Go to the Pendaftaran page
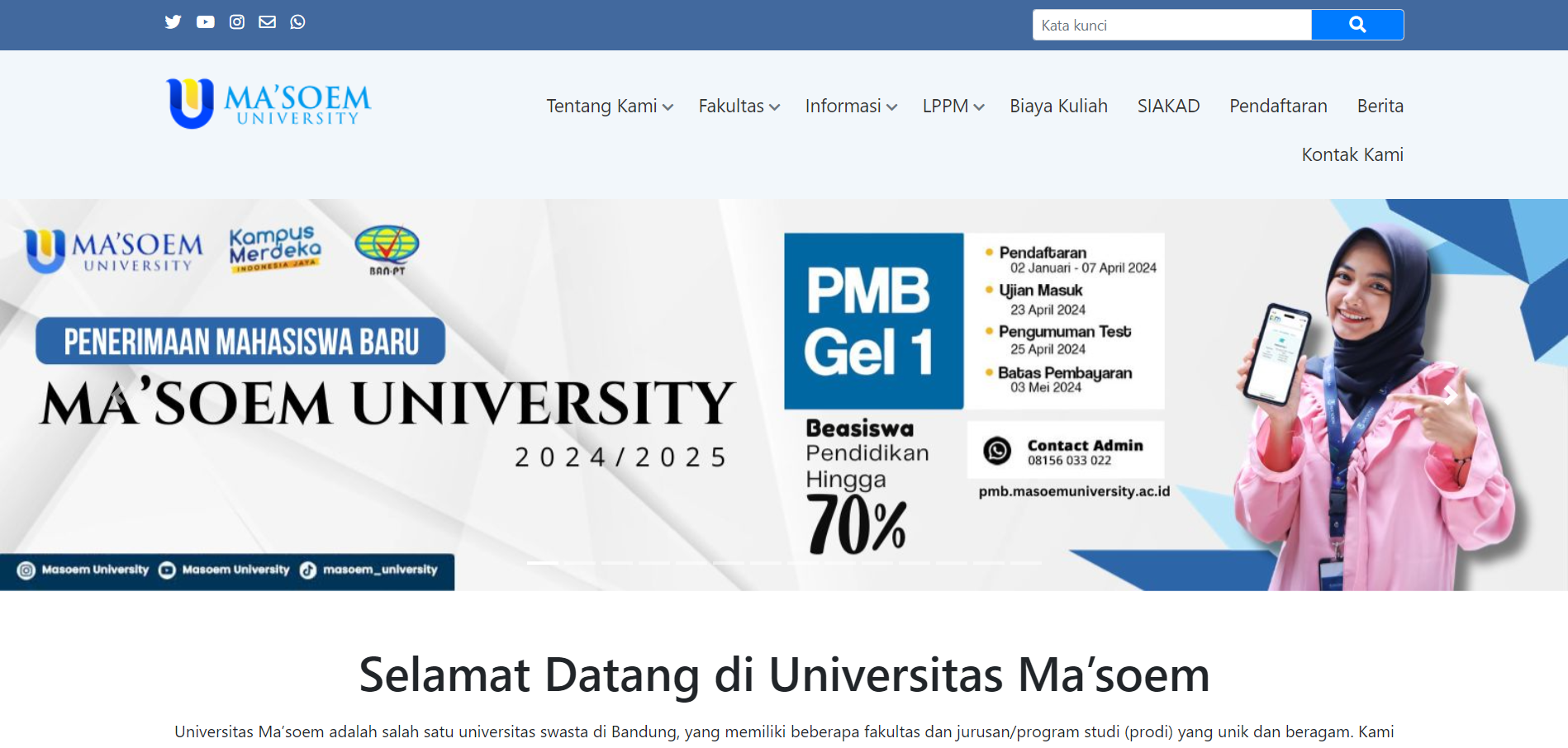Image resolution: width=1568 pixels, height=748 pixels. tap(1278, 106)
